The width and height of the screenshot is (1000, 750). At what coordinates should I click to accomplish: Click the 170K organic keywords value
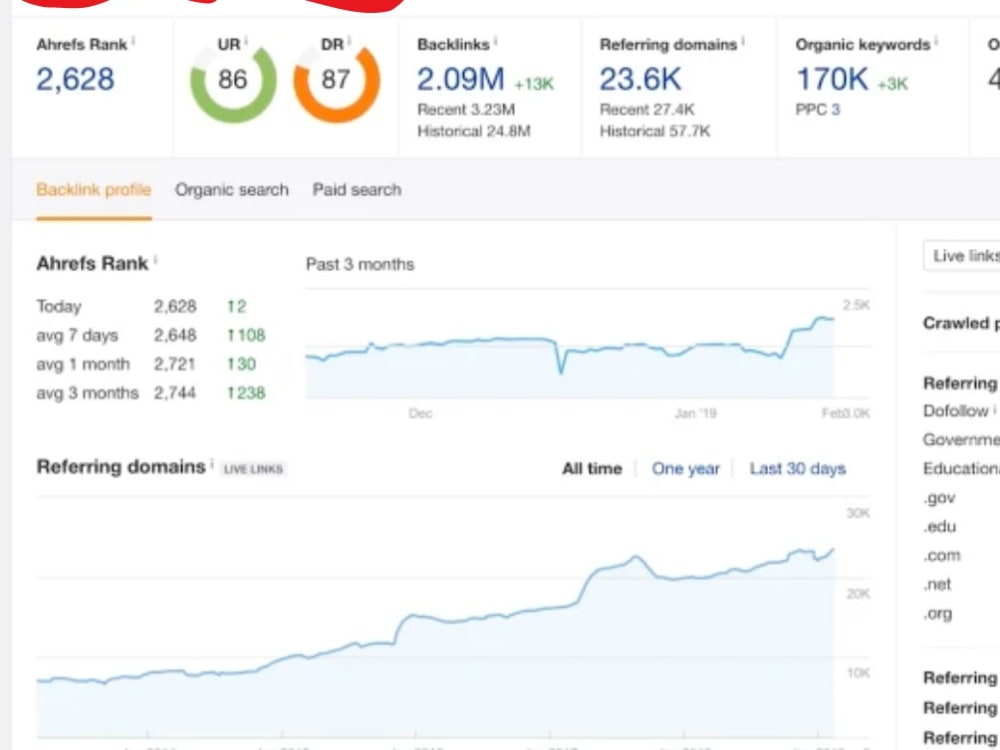[x=832, y=80]
